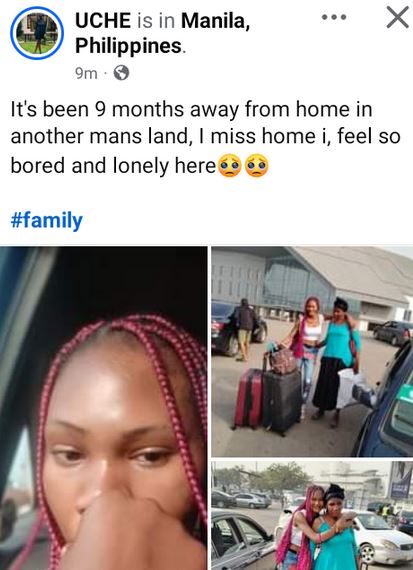The image size is (413, 570).
Task: Open the three-dot post options menu
Action: click(334, 17)
